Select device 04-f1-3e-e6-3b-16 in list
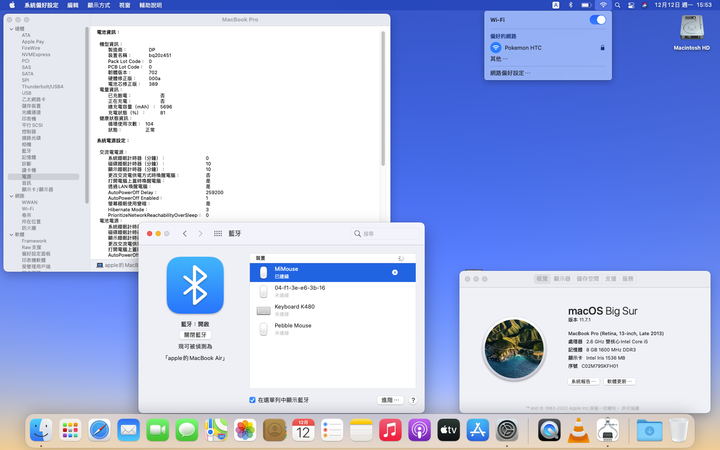Screen dimensions: 720x450 [332, 292]
